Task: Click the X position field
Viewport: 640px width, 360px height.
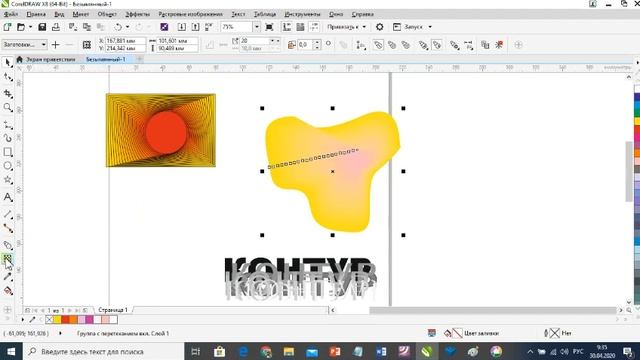Action: pos(125,41)
